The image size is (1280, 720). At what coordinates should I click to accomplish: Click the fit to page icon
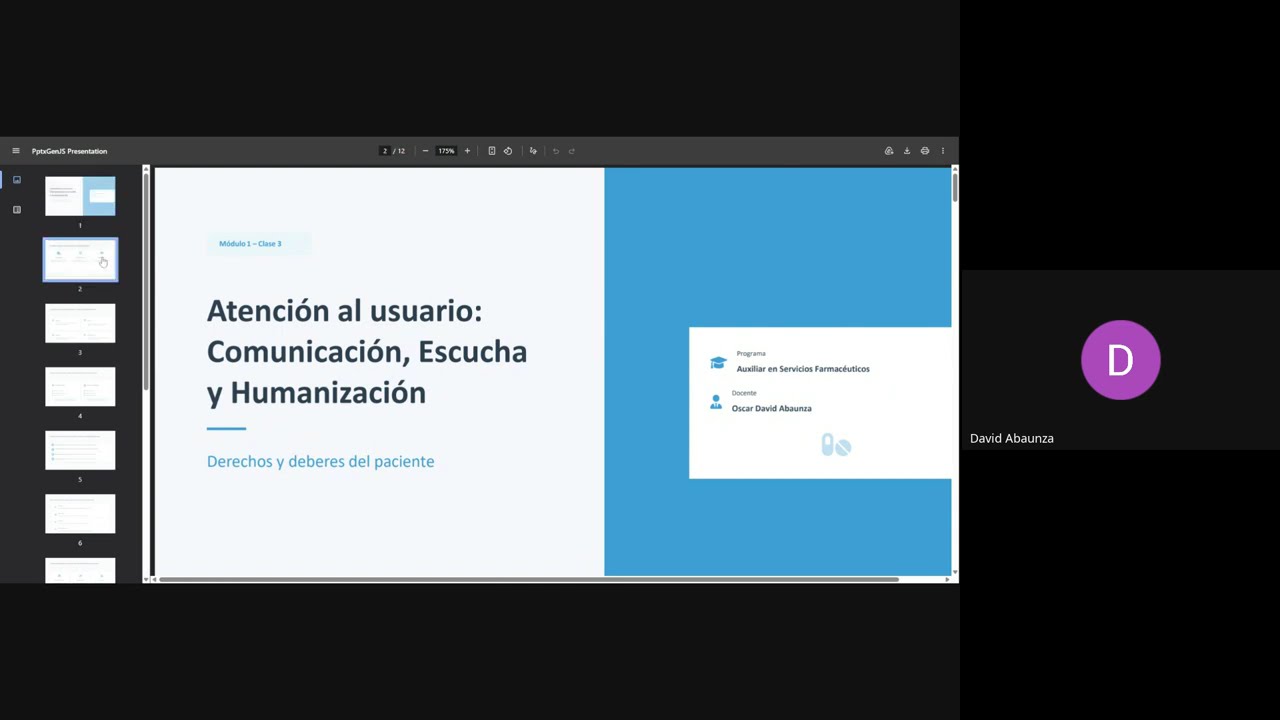491,151
